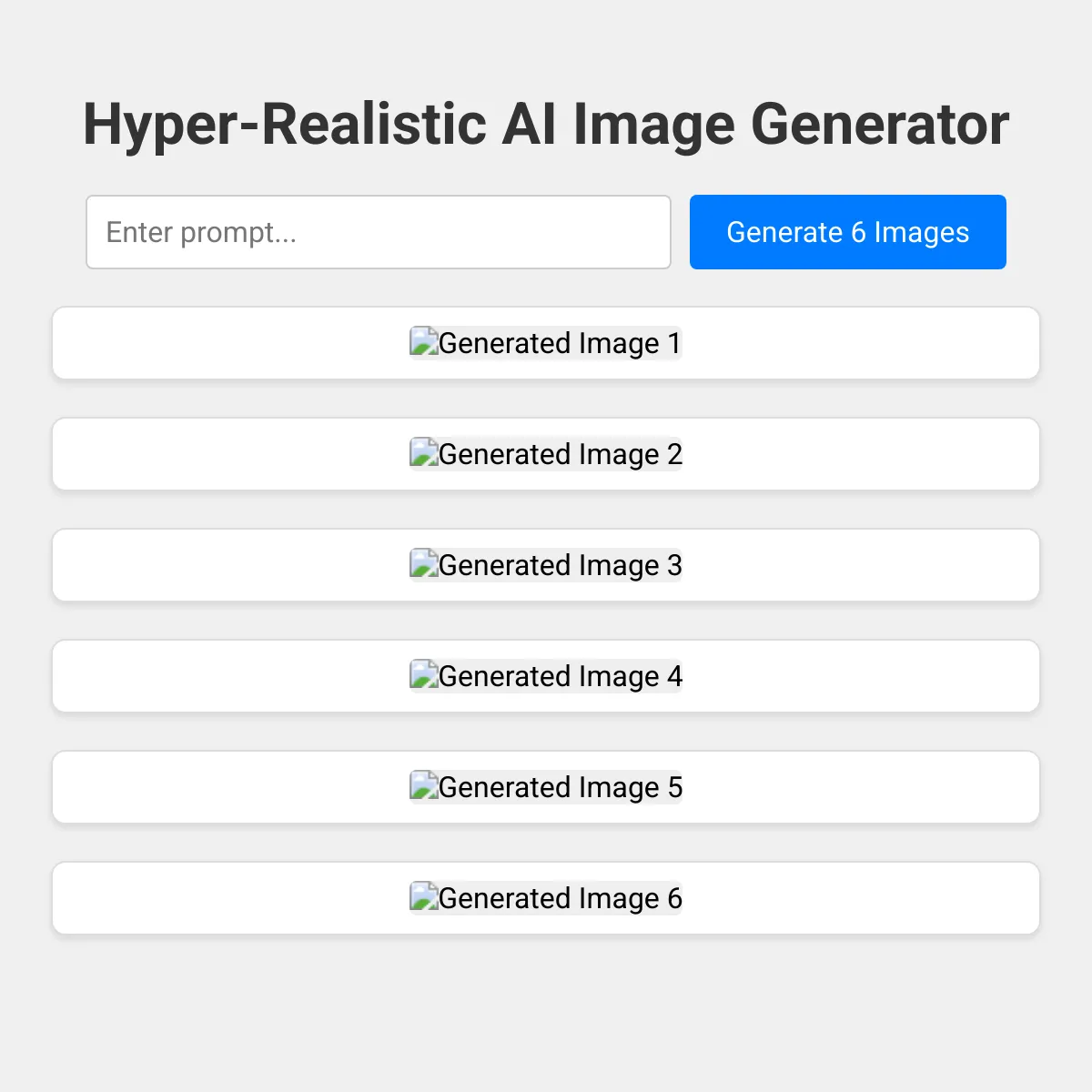Click broken image icon of Generated Image 2
Screen dimensions: 1092x1092
[424, 453]
